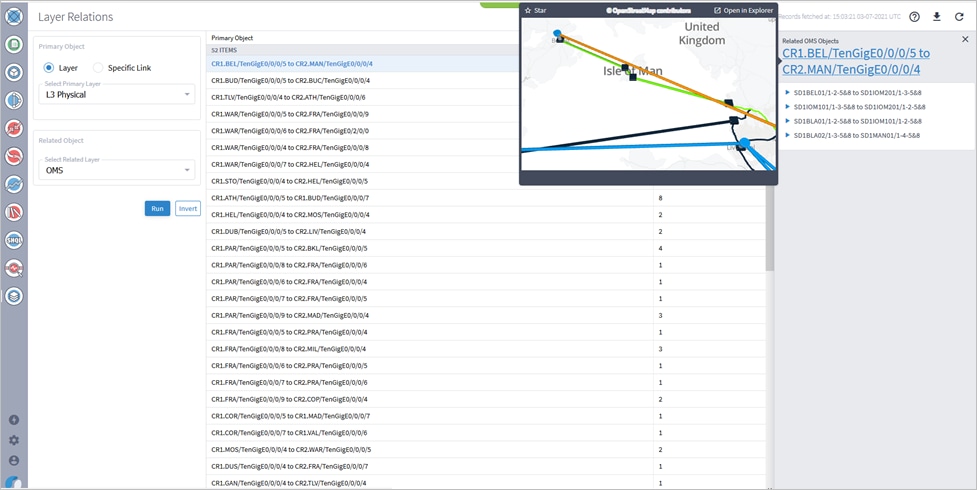This screenshot has height=490, width=977.
Task: Open the top network logo icon in sidebar
Action: pyautogui.click(x=14, y=16)
